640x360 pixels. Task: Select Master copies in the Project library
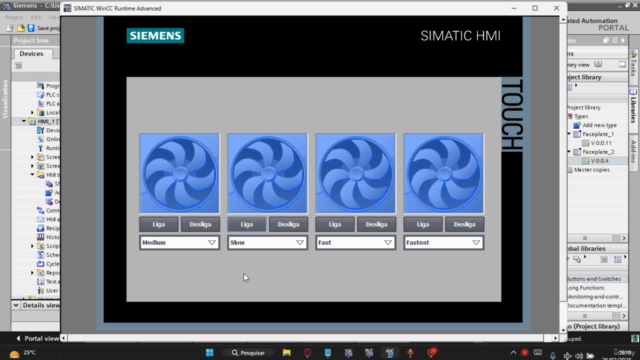(x=591, y=170)
